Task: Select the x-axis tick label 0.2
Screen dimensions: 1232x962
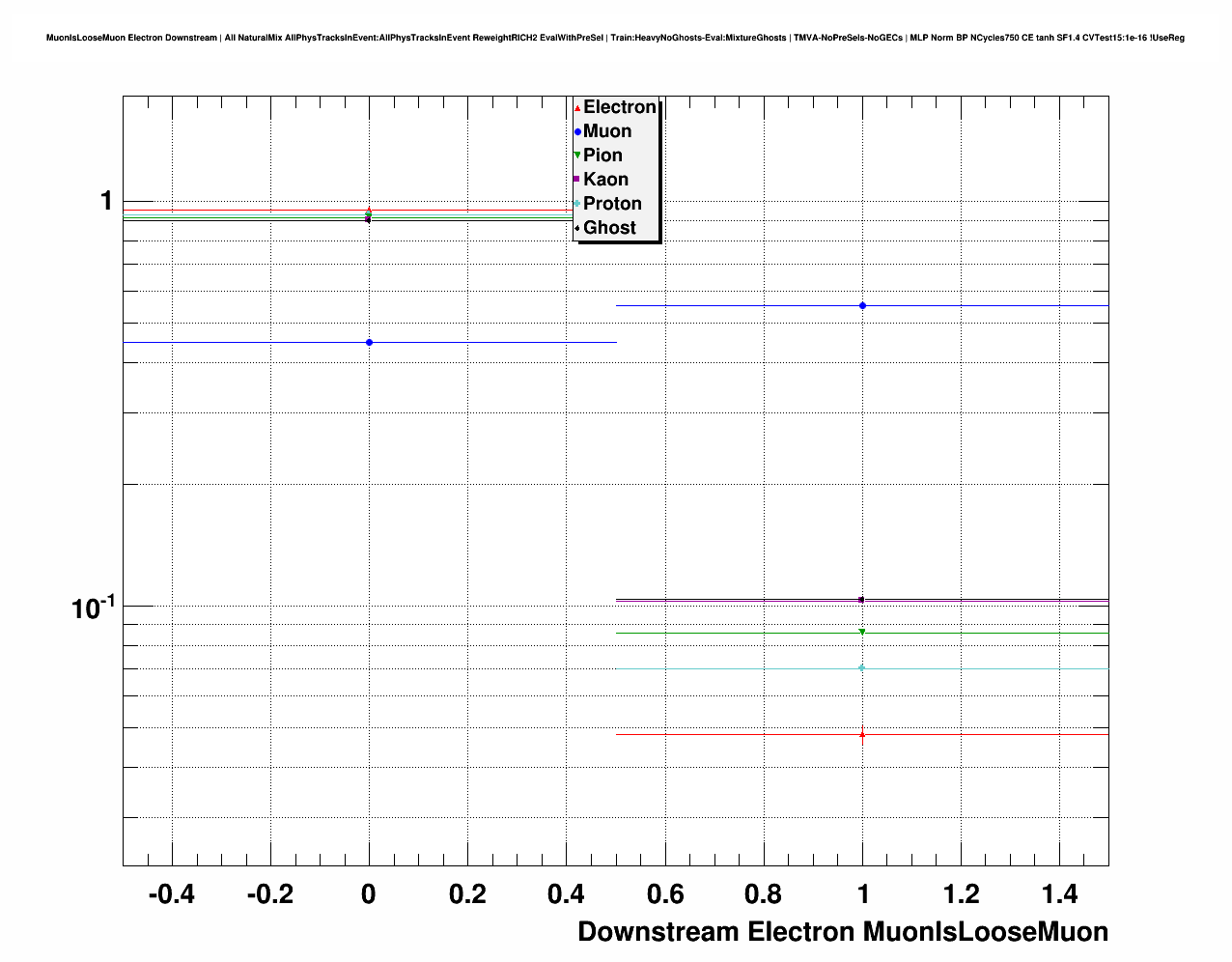Action: [x=468, y=894]
